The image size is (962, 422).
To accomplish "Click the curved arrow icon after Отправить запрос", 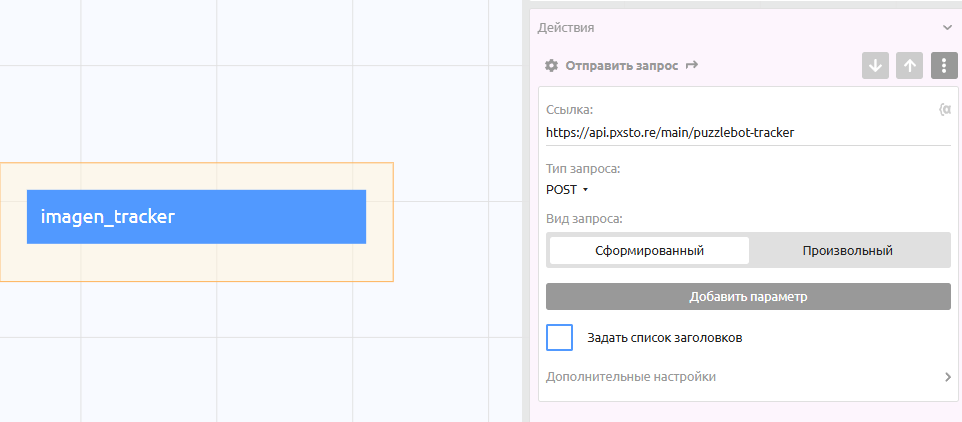I will [692, 66].
